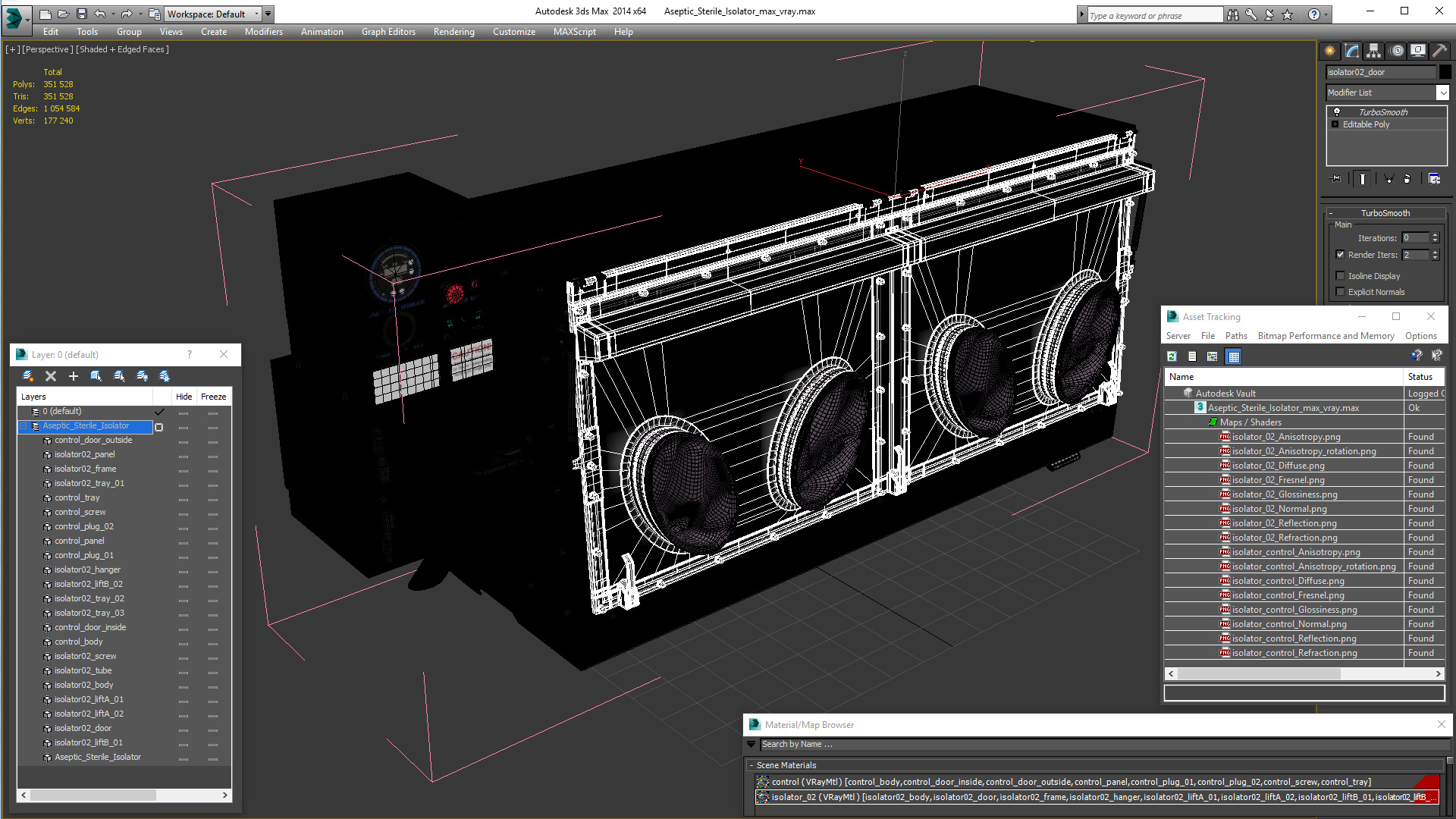Click the Open File folder icon
This screenshot has height=819, width=1456.
point(64,14)
